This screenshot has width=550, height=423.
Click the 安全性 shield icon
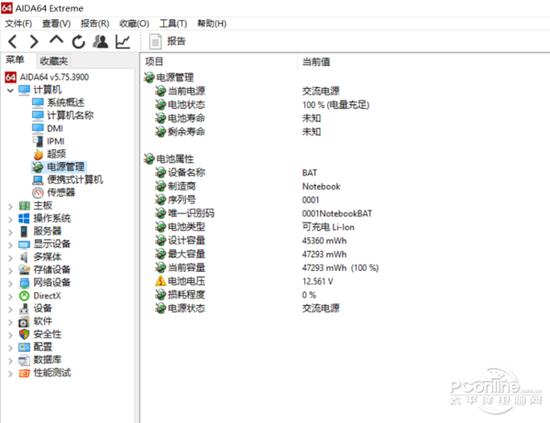24,334
